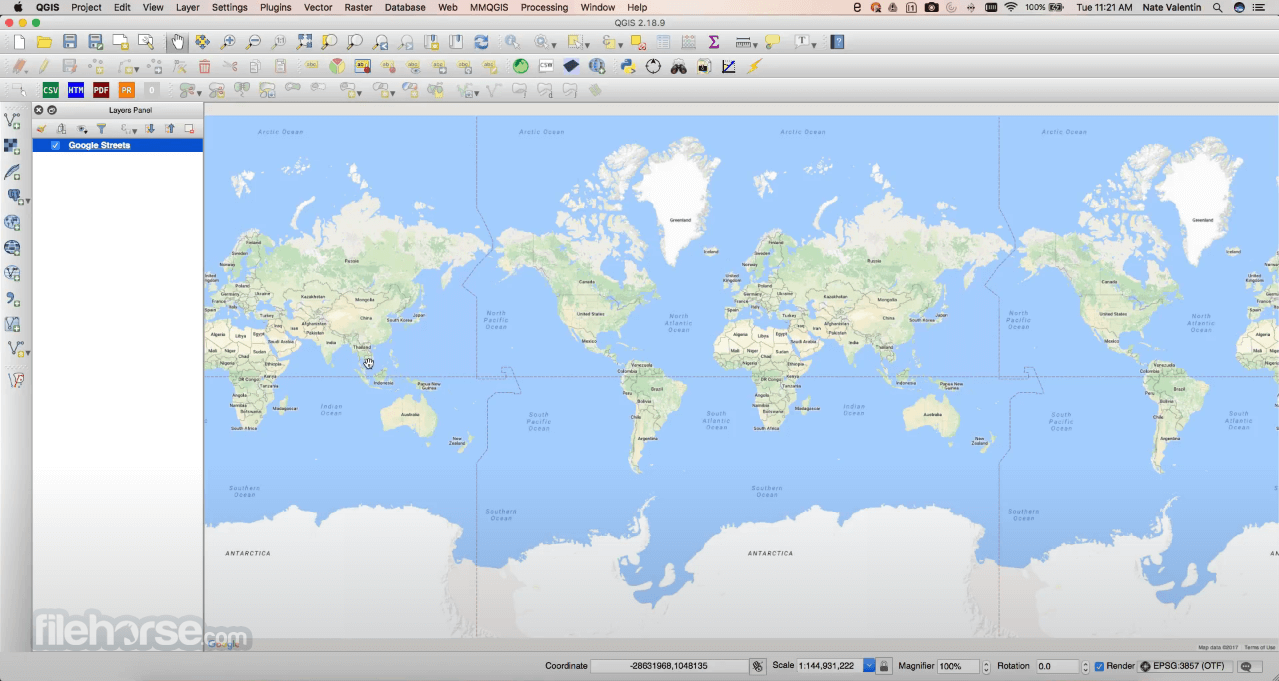Open the filter by expression dropdown
This screenshot has height=681, width=1279.
point(129,129)
